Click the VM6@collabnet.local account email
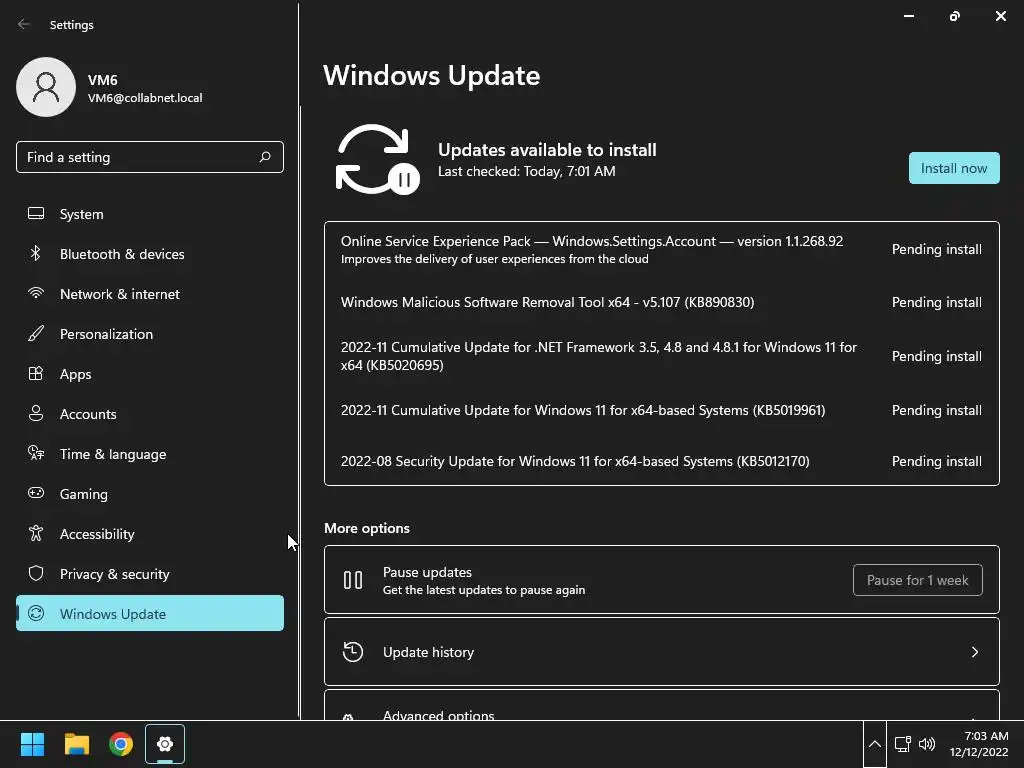Viewport: 1024px width, 768px height. 145,98
